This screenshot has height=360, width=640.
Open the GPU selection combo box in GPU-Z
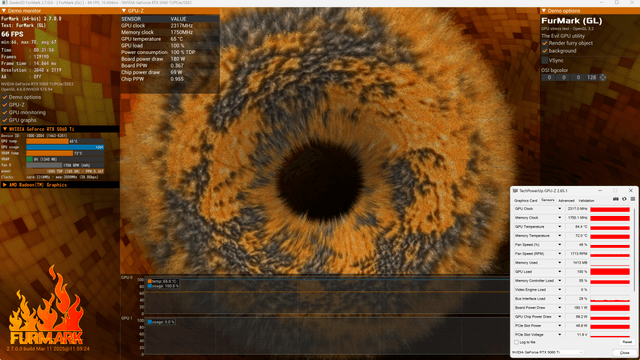click(547, 352)
